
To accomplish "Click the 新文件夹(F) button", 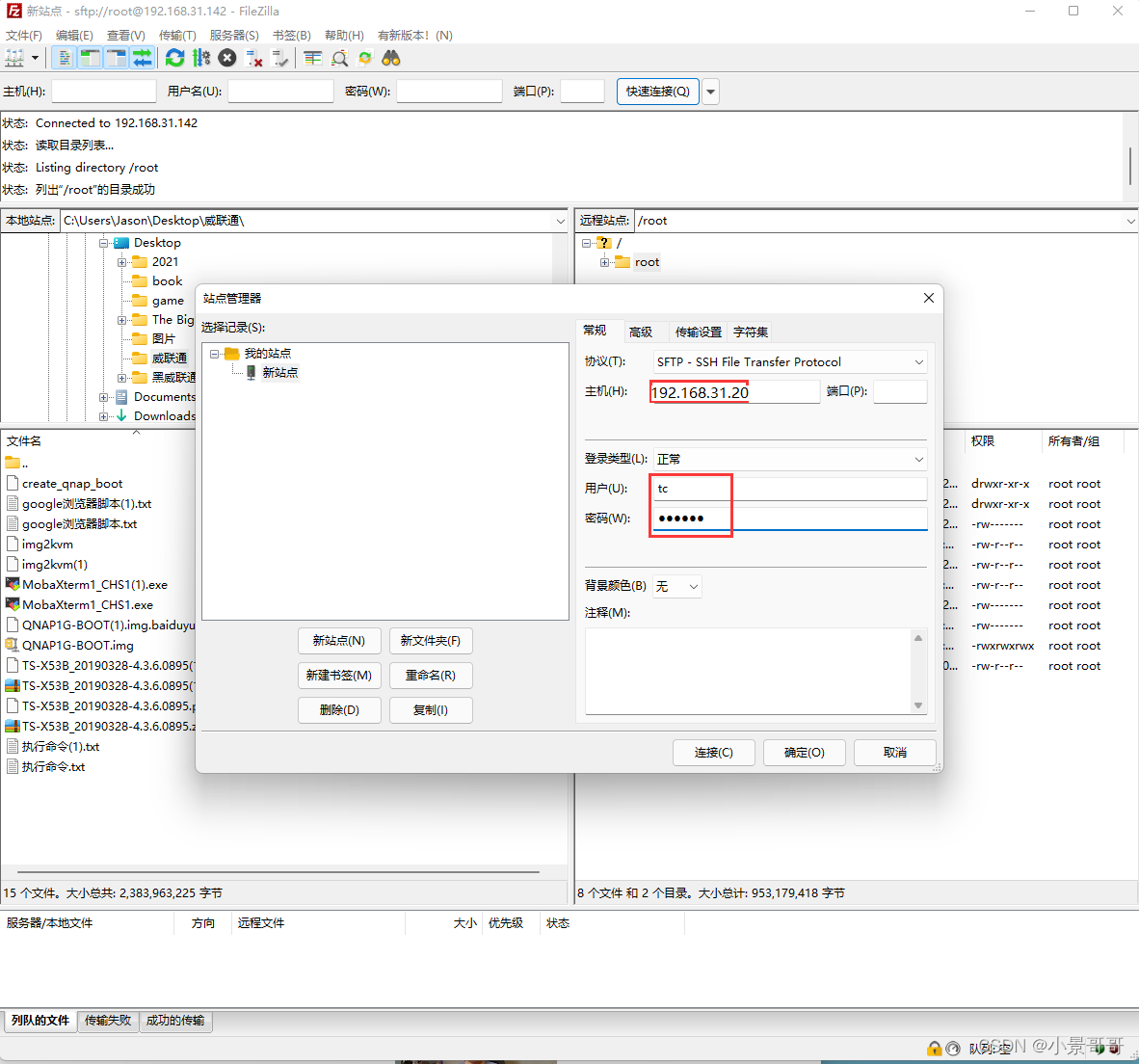I will point(431,641).
